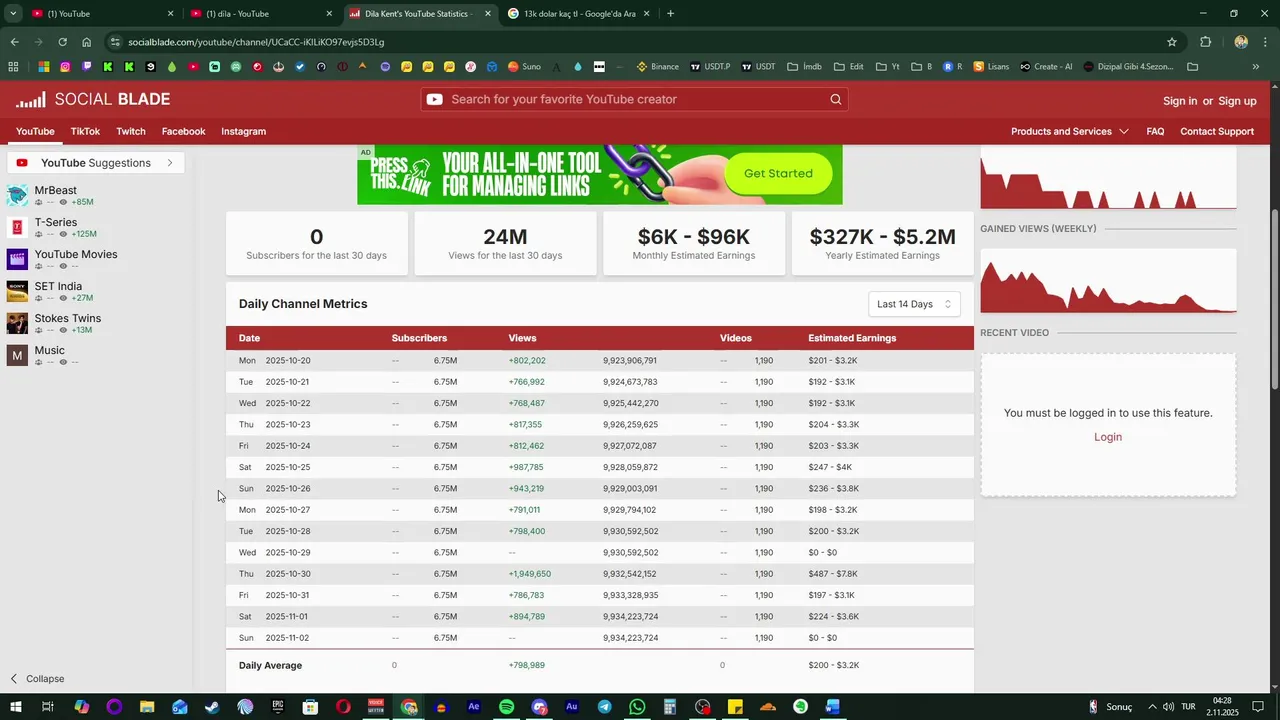Open the USDT.P bookmark
Viewport: 1280px width, 720px height.
point(710,67)
